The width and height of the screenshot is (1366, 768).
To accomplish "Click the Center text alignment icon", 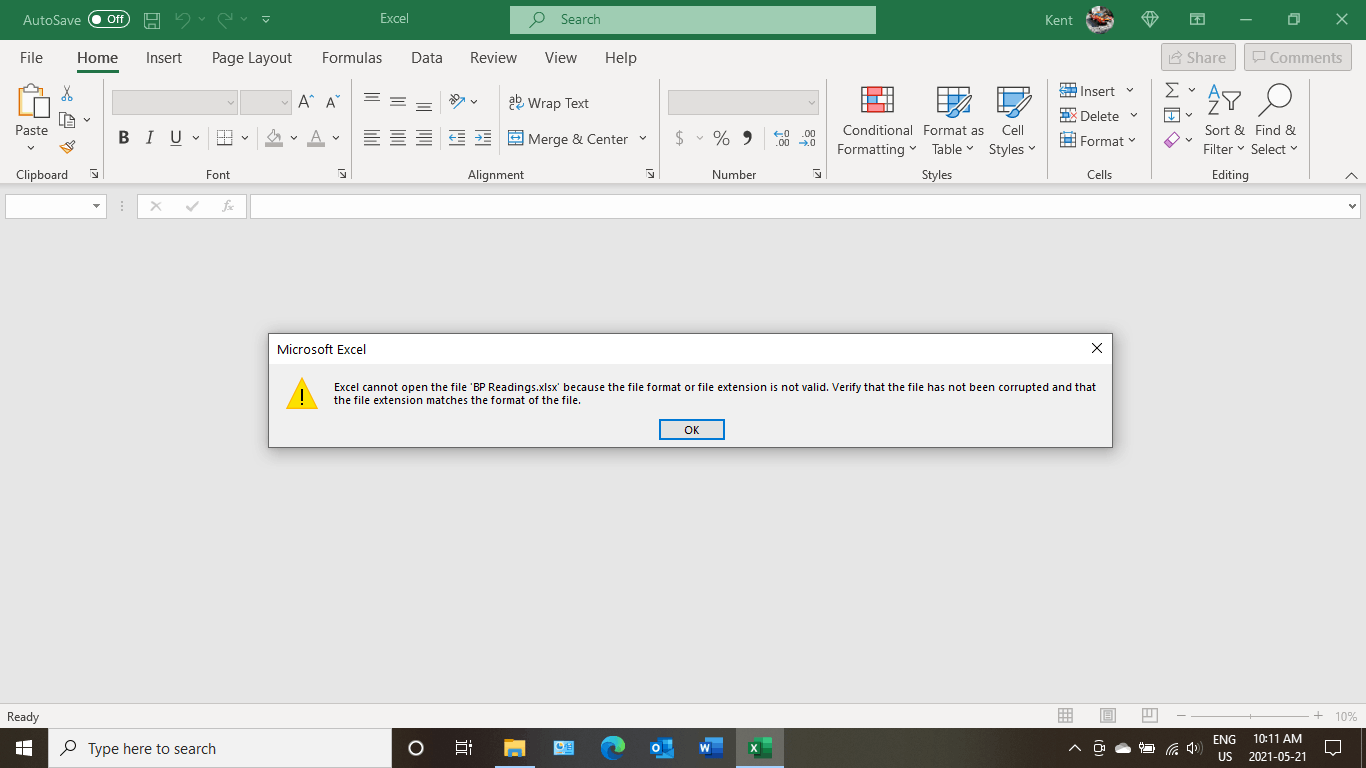I will (398, 138).
